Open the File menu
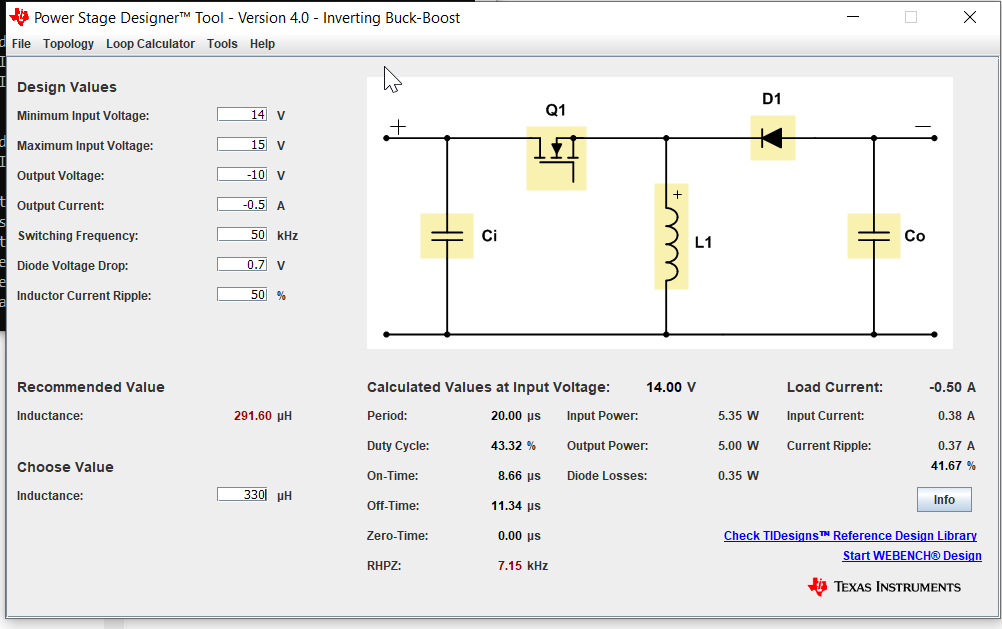The height and width of the screenshot is (629, 1002). 21,43
